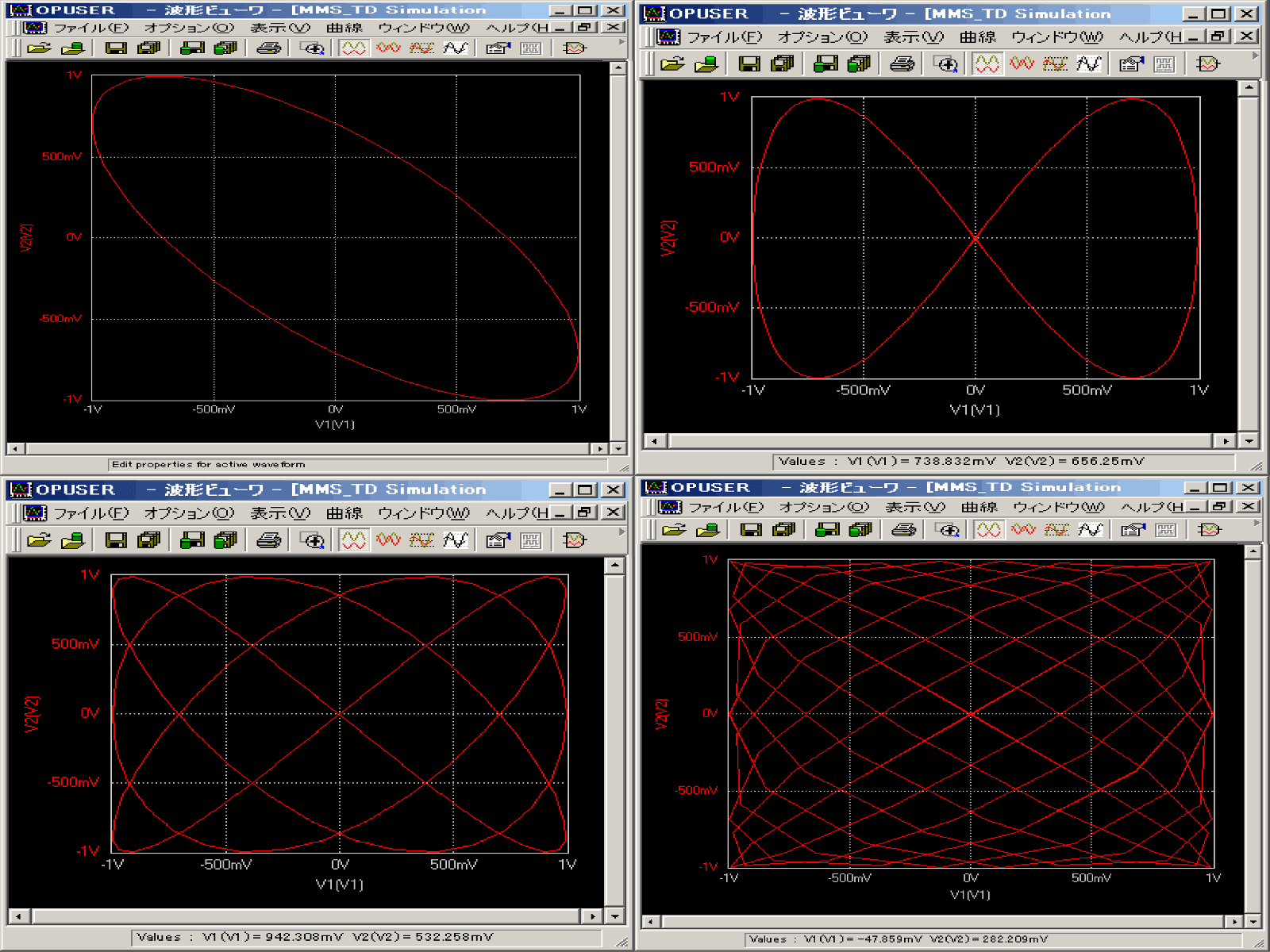
Task: Click the printer icon in the figure-eight plot window
Action: click(x=902, y=63)
